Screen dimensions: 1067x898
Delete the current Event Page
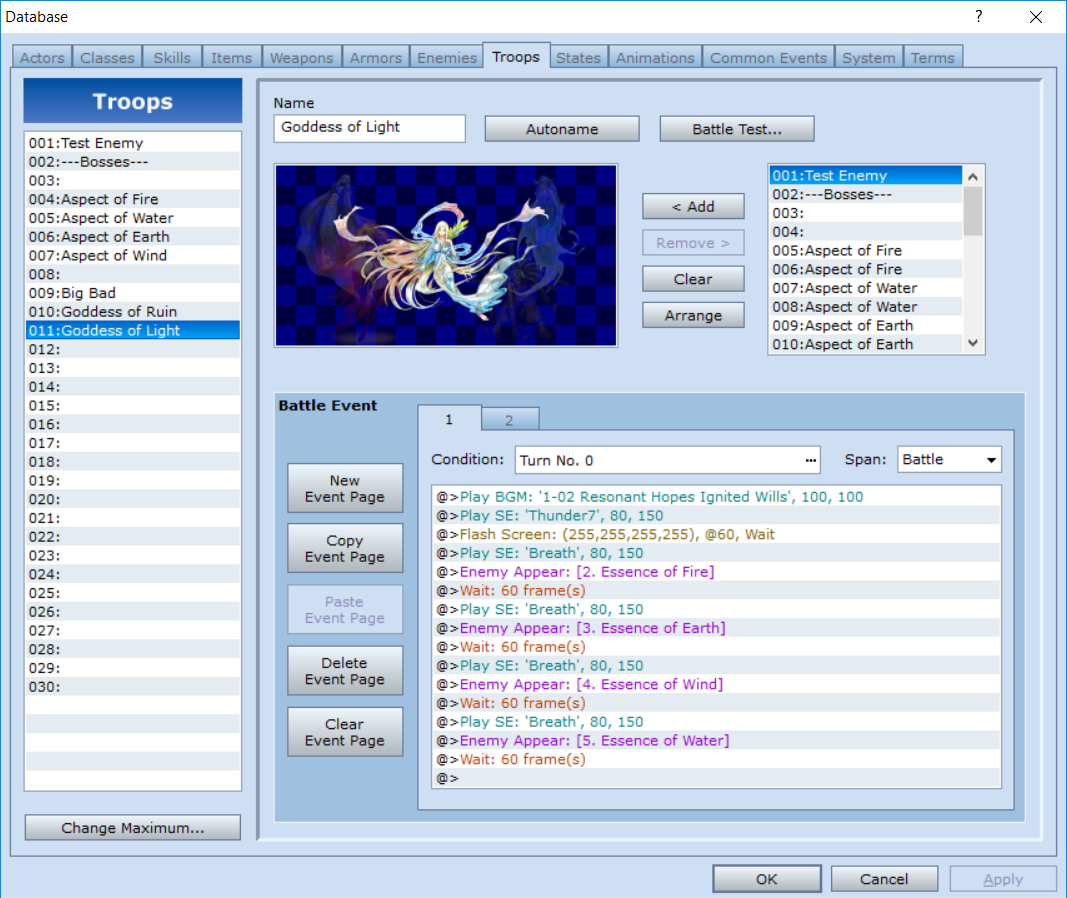tap(345, 671)
